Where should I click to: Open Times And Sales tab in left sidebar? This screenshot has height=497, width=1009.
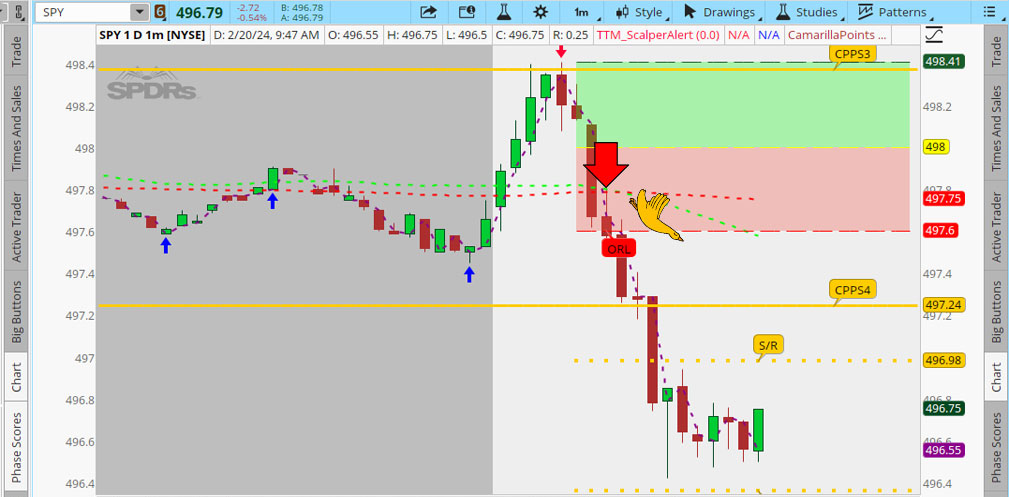coord(17,129)
